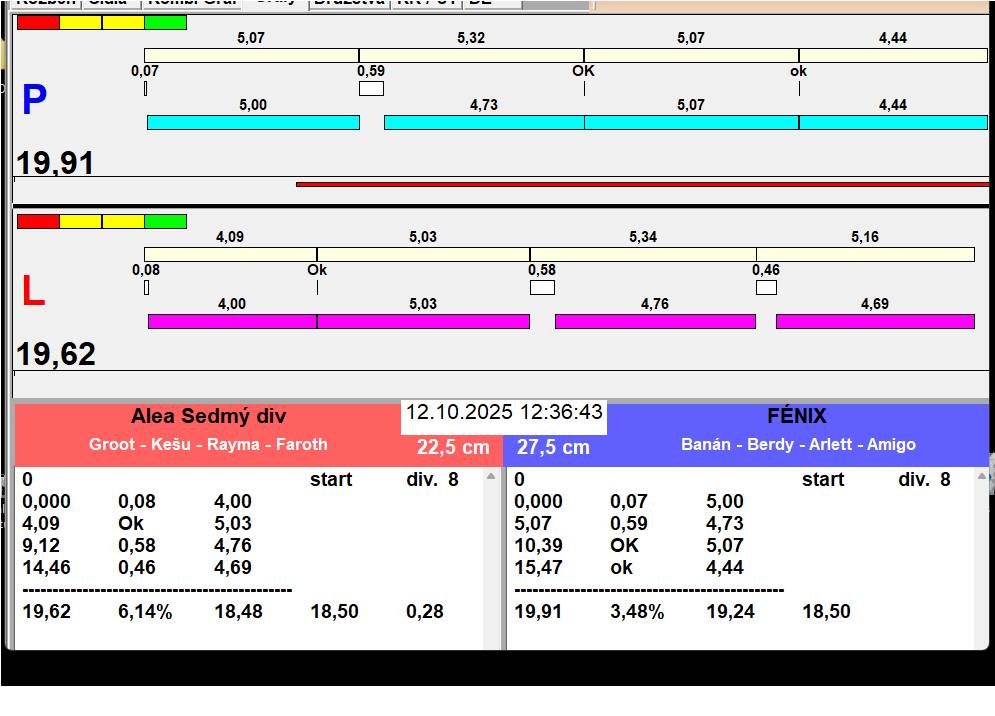Select the 5,07 0,59 4,73 row in FÉNIX list
995x716 pixels.
click(629, 524)
